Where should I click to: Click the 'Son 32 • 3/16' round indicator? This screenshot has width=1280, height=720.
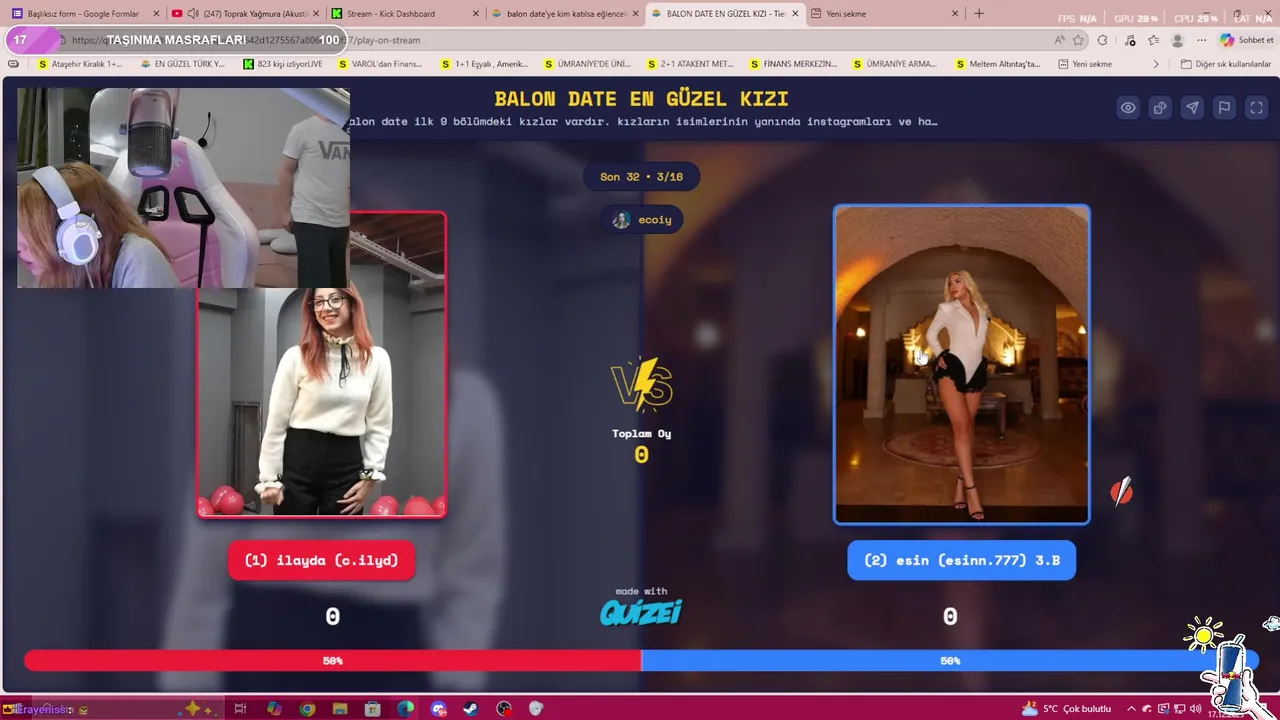tap(641, 177)
